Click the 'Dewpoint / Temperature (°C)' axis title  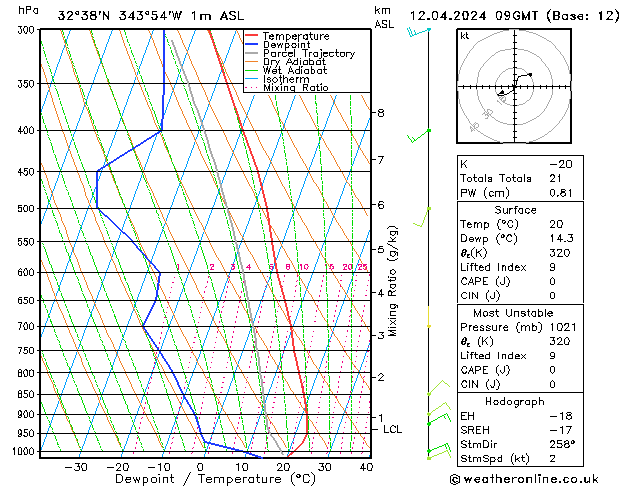[x=215, y=479]
